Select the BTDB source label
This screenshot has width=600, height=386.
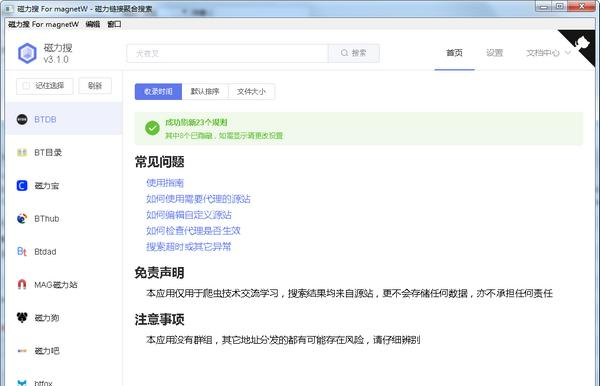point(45,119)
